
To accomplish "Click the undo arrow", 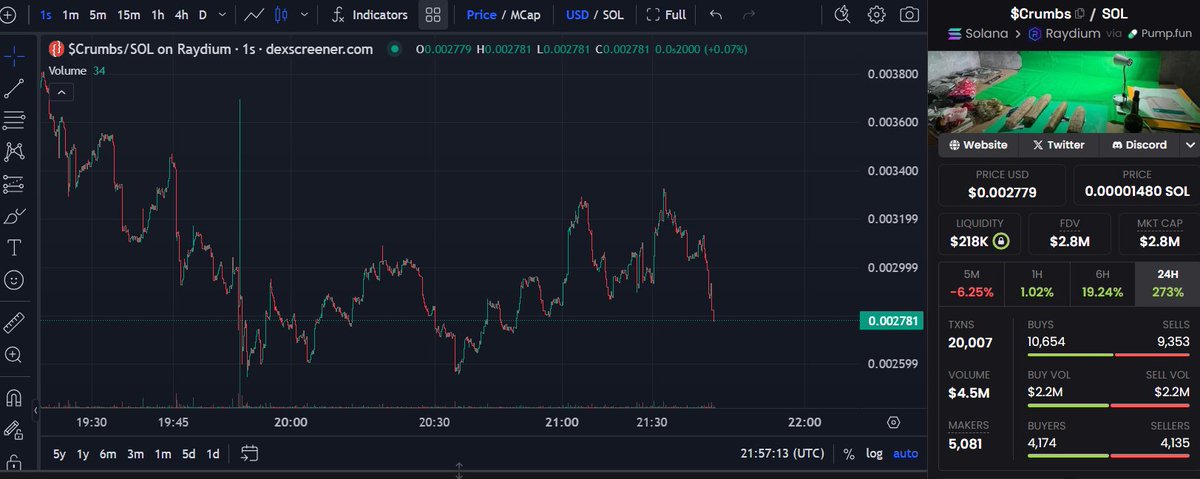I will (x=715, y=15).
